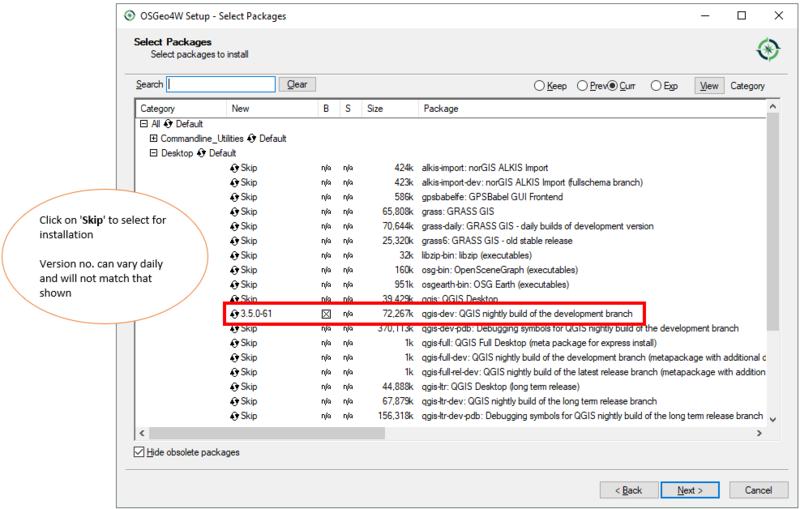Click the Skip icon for qgis-ltr Desktop package
800x509 pixels.
coord(234,386)
